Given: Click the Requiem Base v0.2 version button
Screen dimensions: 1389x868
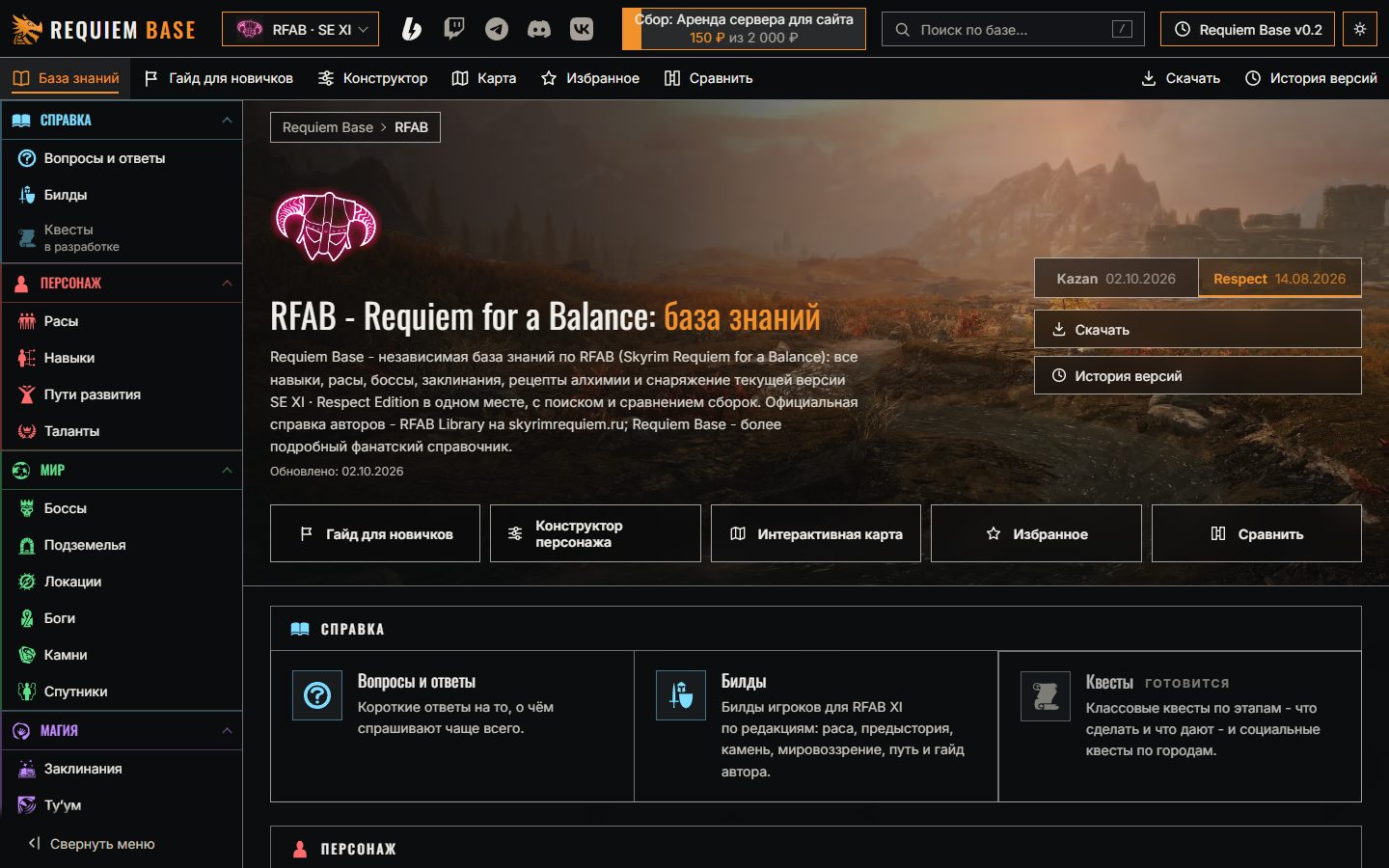Looking at the screenshot, I should pos(1248,29).
